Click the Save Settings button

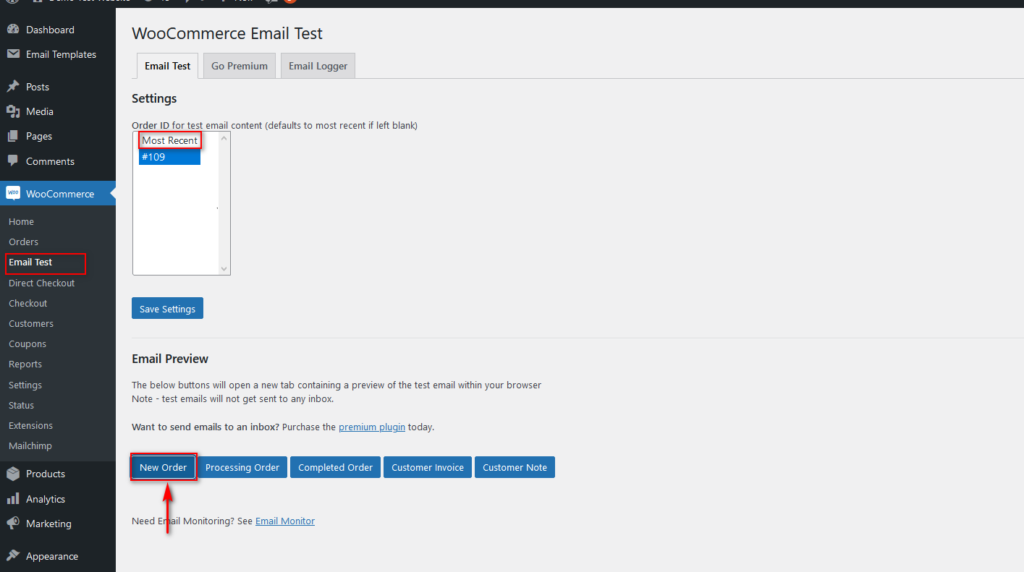(167, 308)
